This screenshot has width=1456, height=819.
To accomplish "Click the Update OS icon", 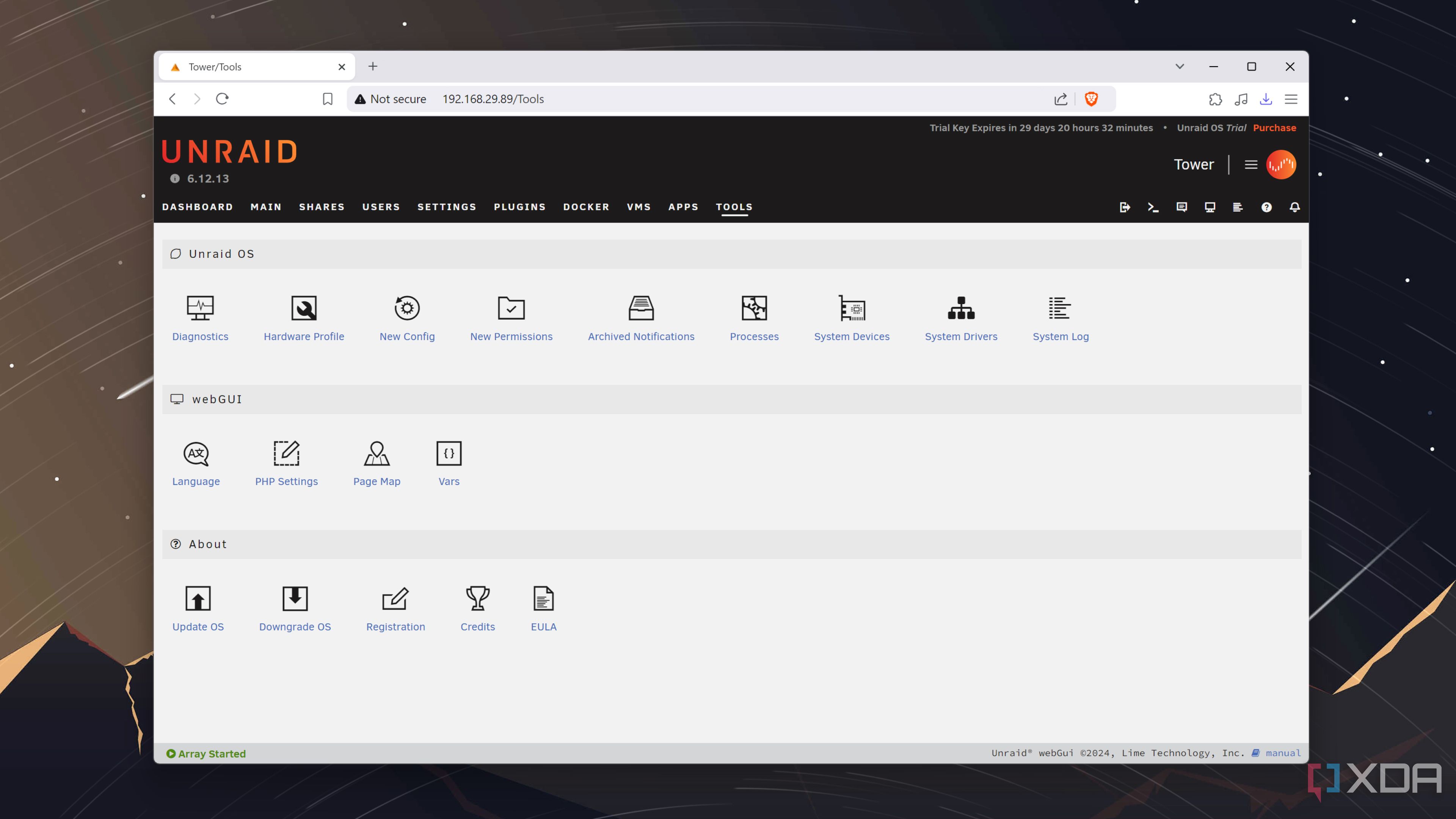I will pyautogui.click(x=198, y=598).
